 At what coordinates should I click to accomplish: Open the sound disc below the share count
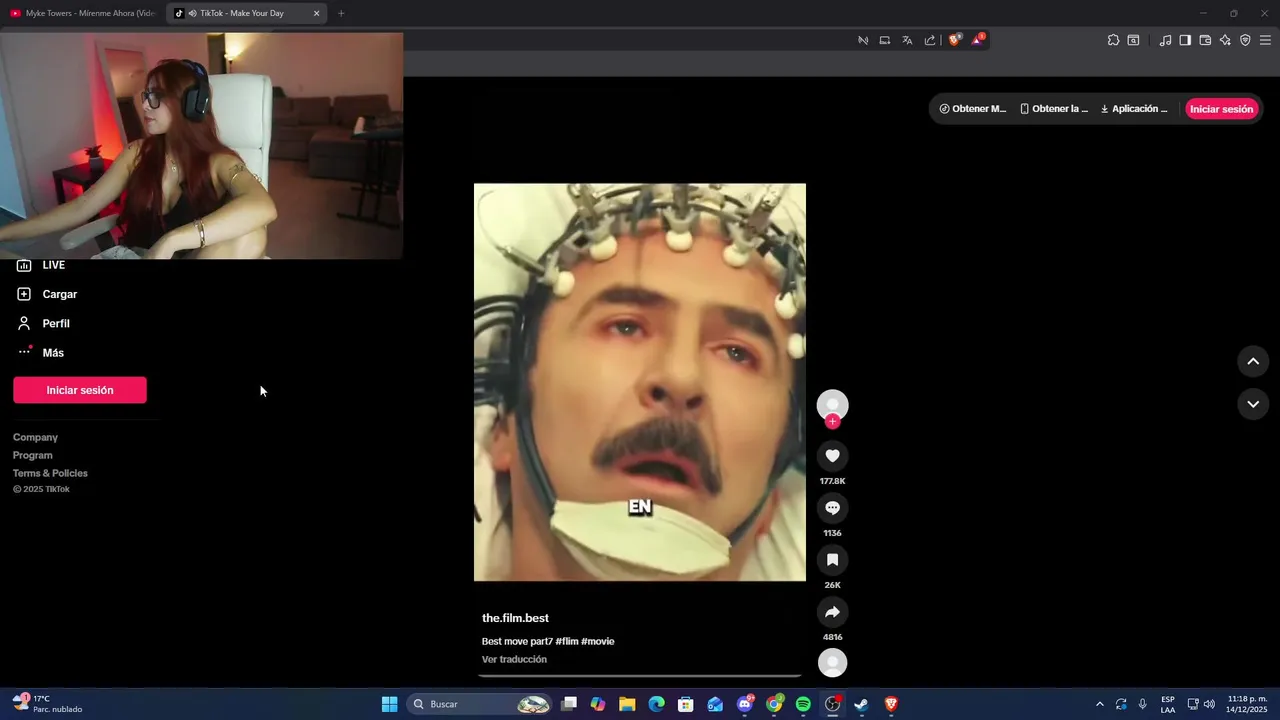832,662
